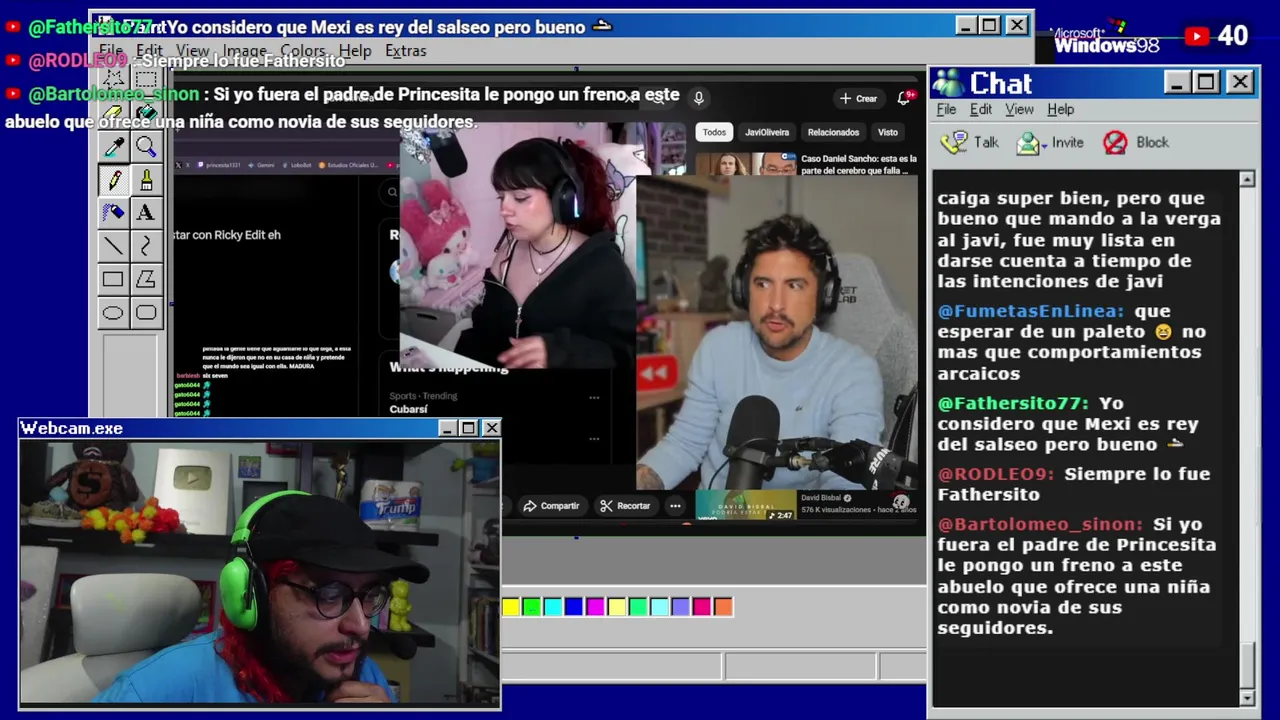
Task: Open Paint's Image menu
Action: (245, 51)
